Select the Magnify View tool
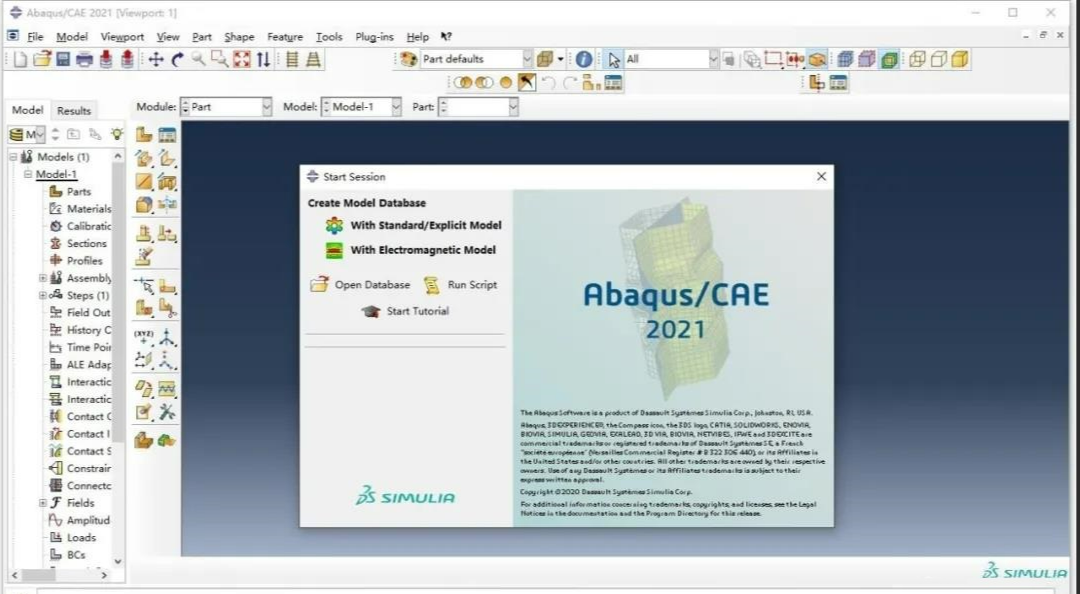1080x594 pixels. click(x=198, y=59)
